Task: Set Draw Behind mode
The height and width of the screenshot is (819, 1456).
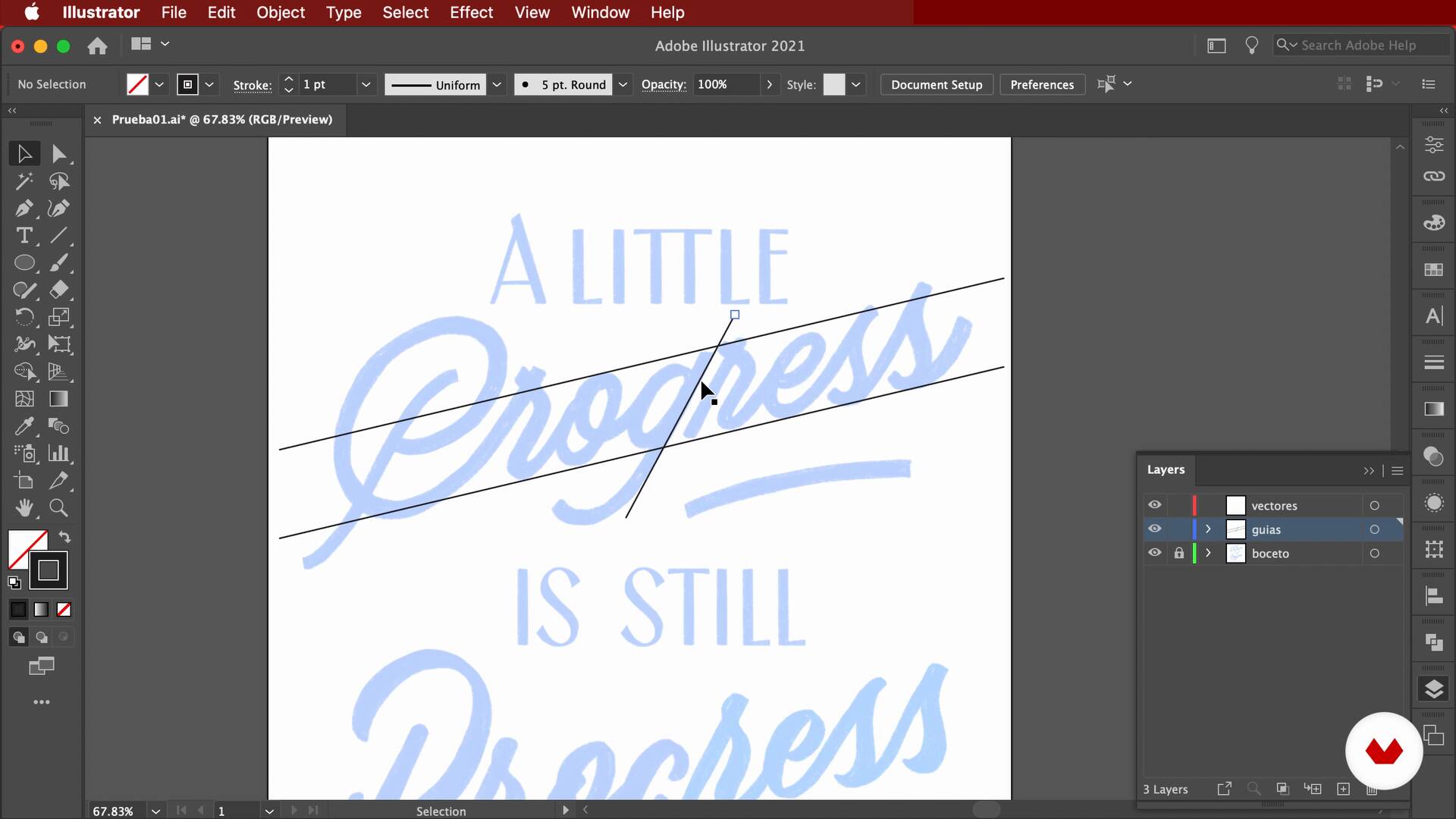Action: (x=41, y=637)
